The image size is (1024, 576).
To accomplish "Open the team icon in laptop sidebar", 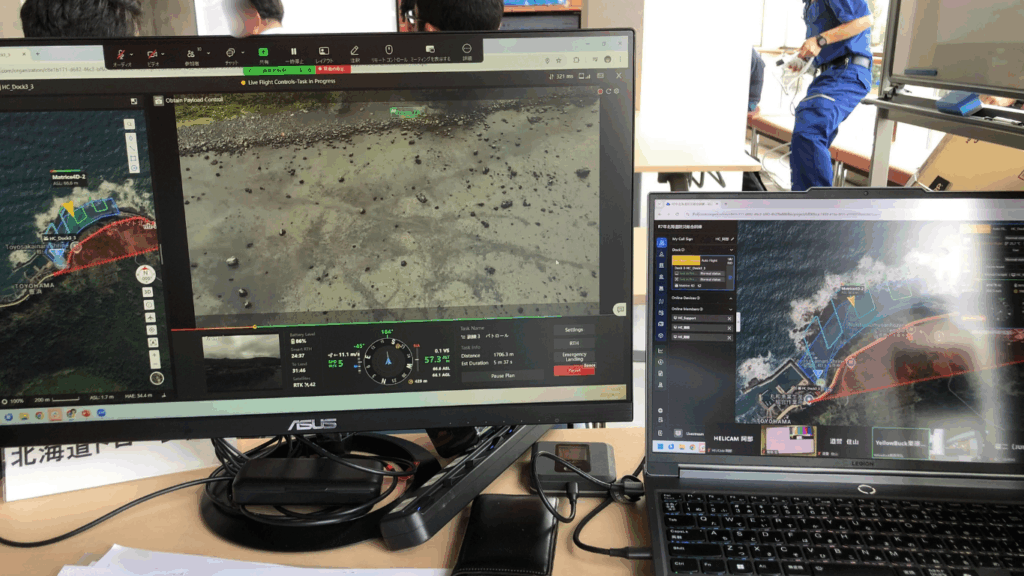I will coord(661,243).
